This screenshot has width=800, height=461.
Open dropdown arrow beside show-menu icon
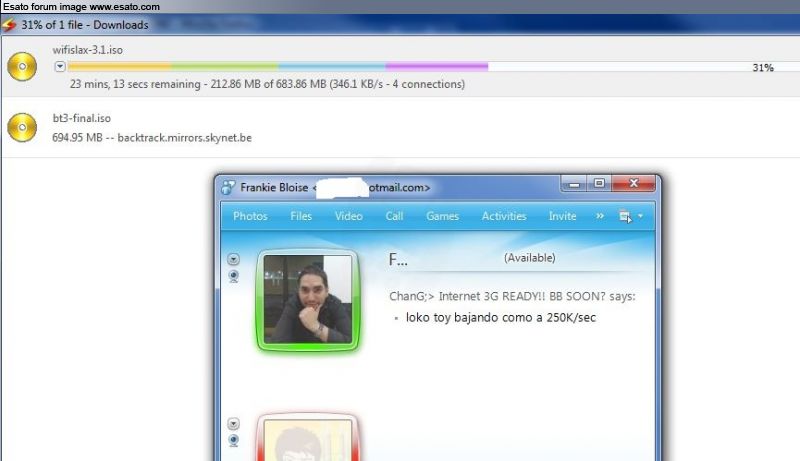[640, 216]
